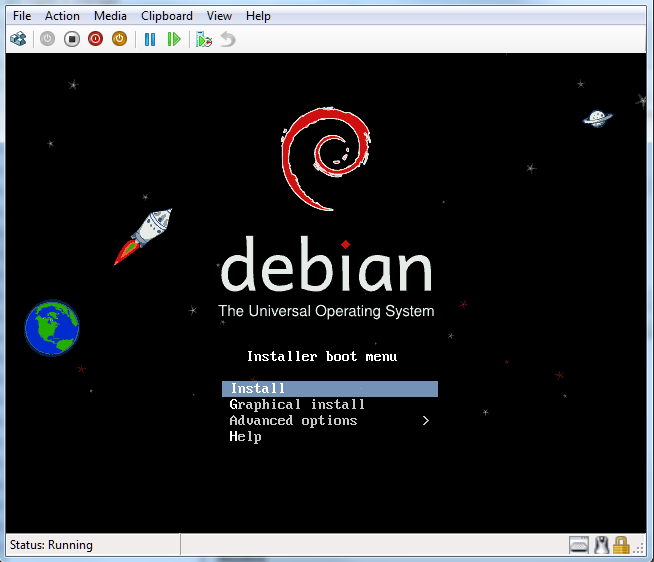Open the Media menu
The image size is (654, 562).
(x=110, y=16)
